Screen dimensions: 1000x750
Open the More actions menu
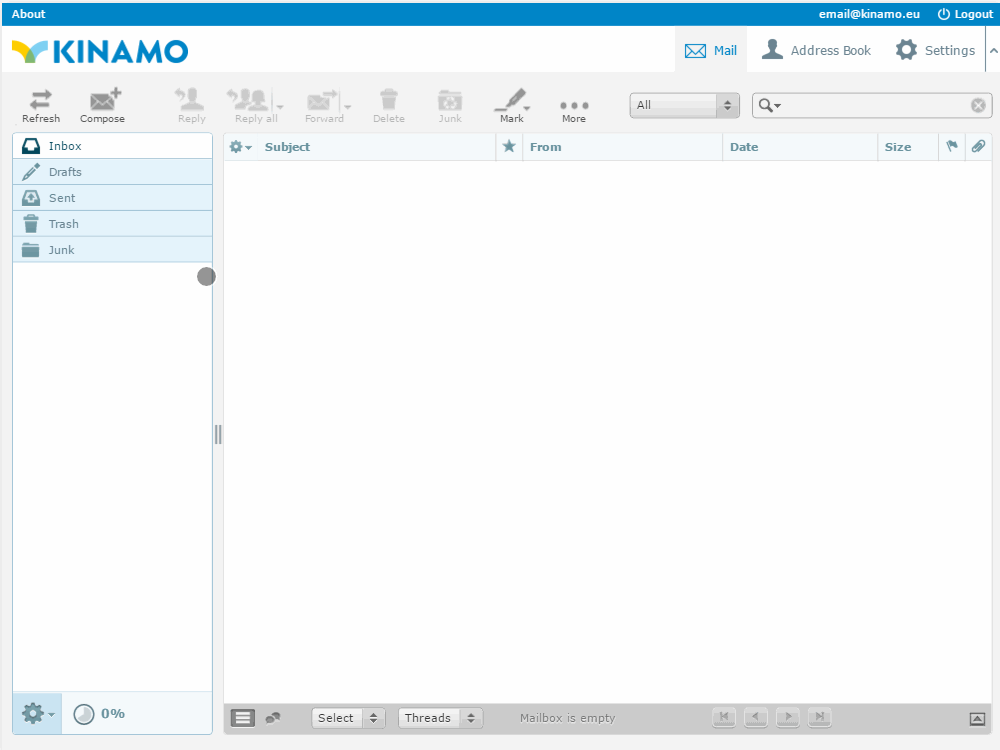(574, 105)
